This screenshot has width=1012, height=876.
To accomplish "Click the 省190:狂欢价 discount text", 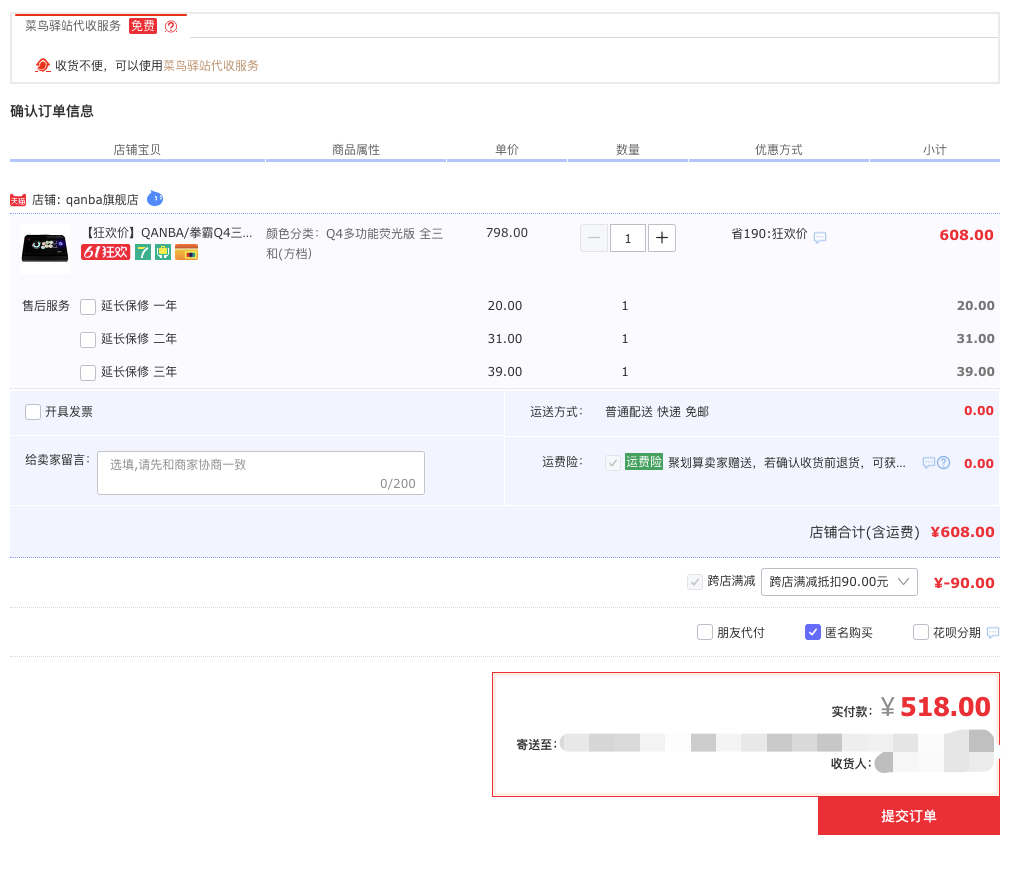I will (769, 234).
